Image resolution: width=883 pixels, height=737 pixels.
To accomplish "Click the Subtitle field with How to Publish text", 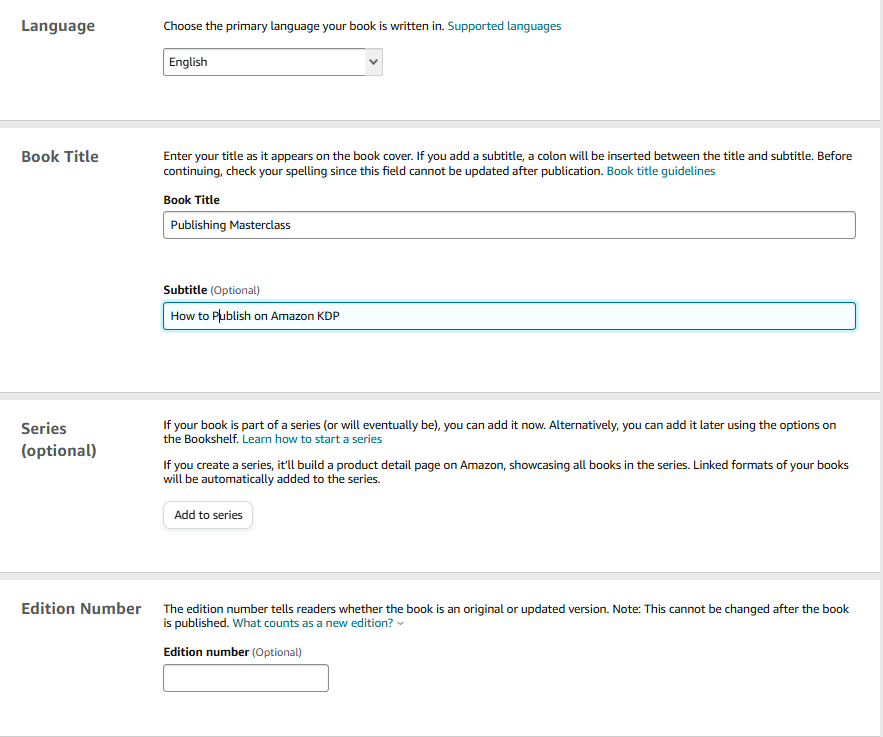I will (x=509, y=316).
